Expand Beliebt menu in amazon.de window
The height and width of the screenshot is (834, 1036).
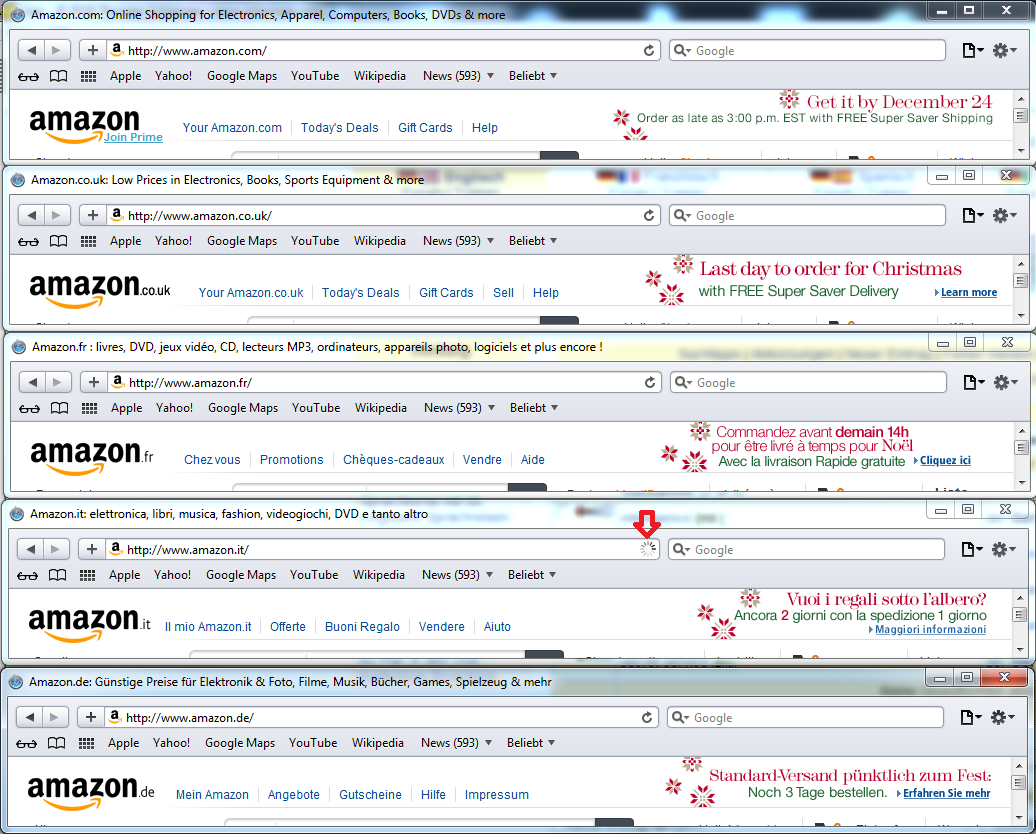tap(531, 743)
